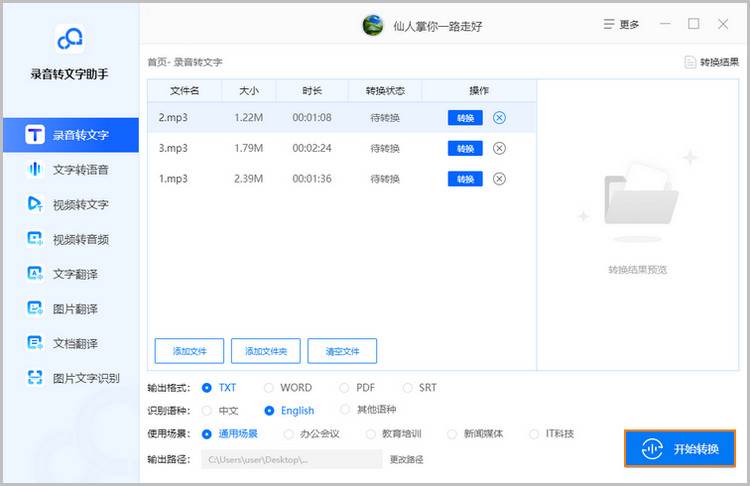The width and height of the screenshot is (750, 486).
Task: Click the 添加文件夹 button
Action: pyautogui.click(x=266, y=351)
